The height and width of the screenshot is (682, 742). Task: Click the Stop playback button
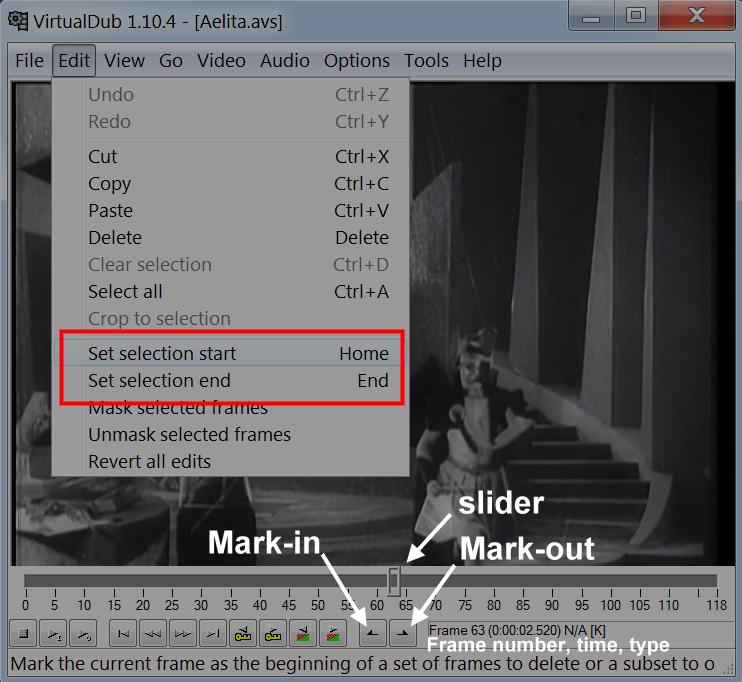pos(24,633)
